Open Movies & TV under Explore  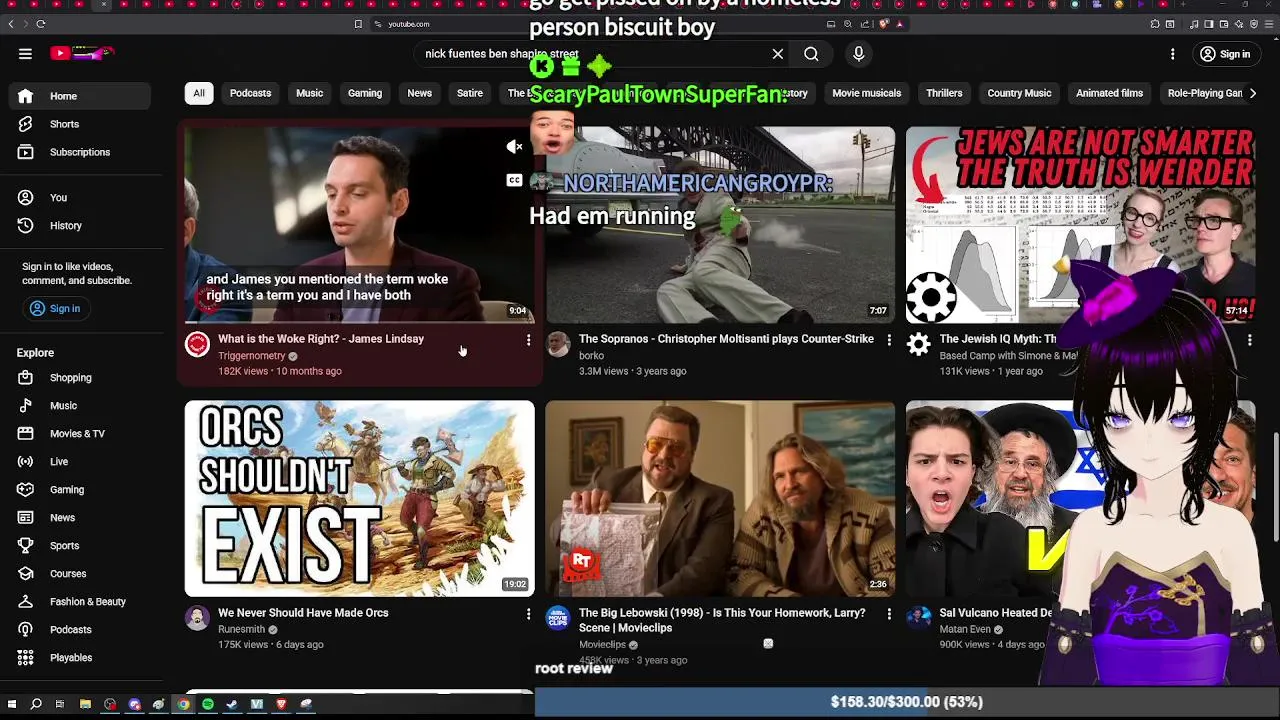(82, 434)
